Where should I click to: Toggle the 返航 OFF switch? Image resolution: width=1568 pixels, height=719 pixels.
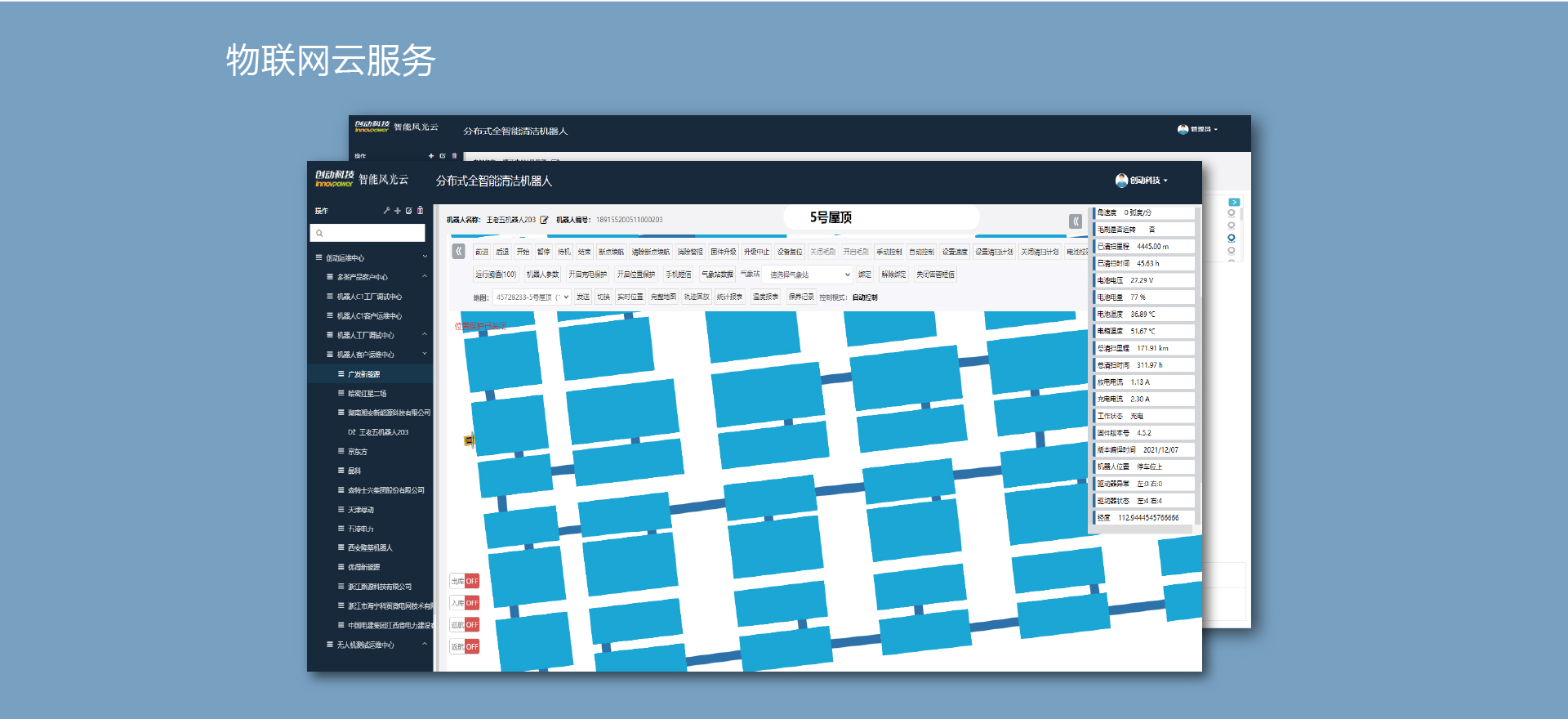coord(464,646)
